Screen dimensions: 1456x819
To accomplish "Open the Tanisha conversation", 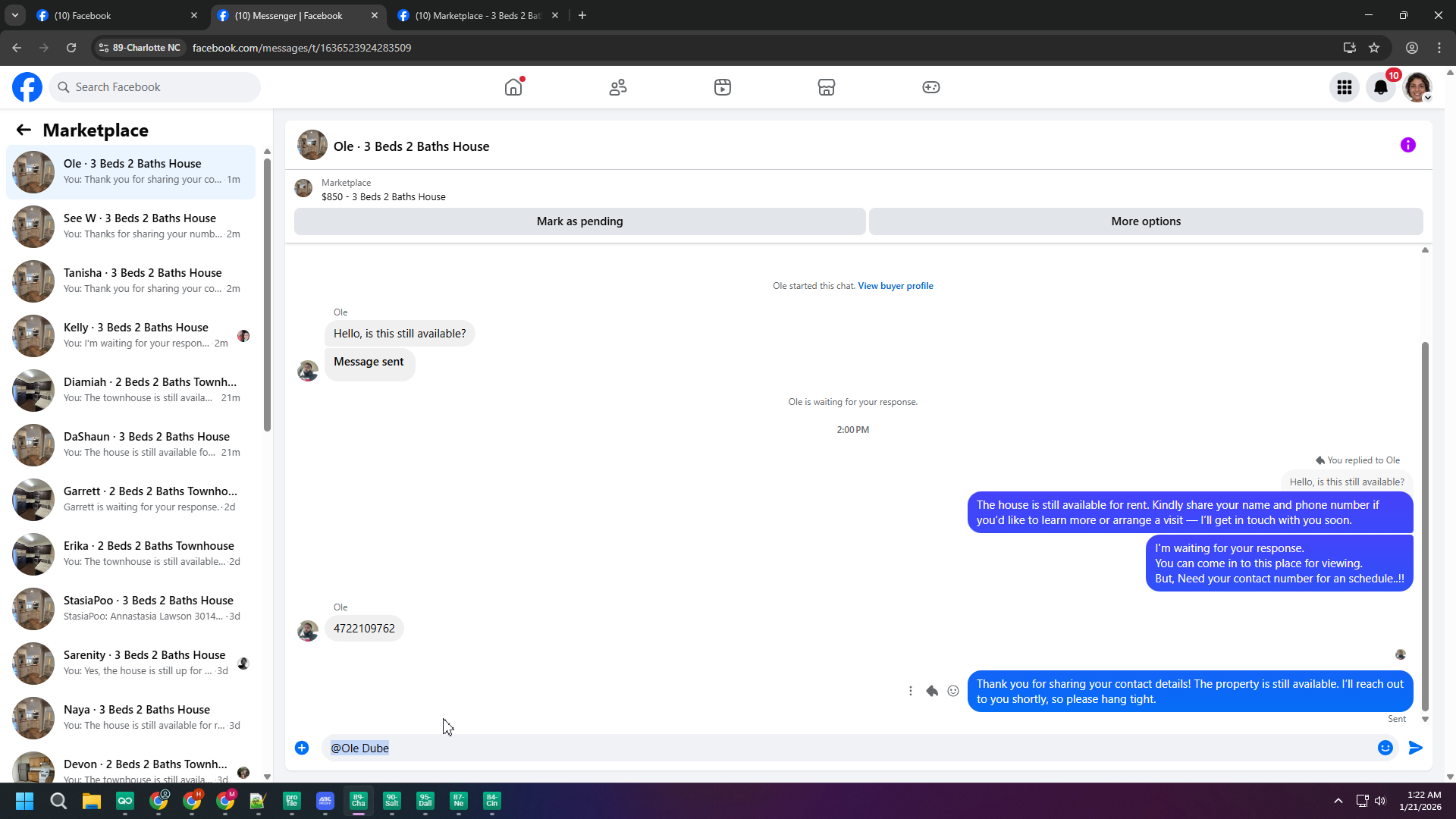I will click(130, 281).
